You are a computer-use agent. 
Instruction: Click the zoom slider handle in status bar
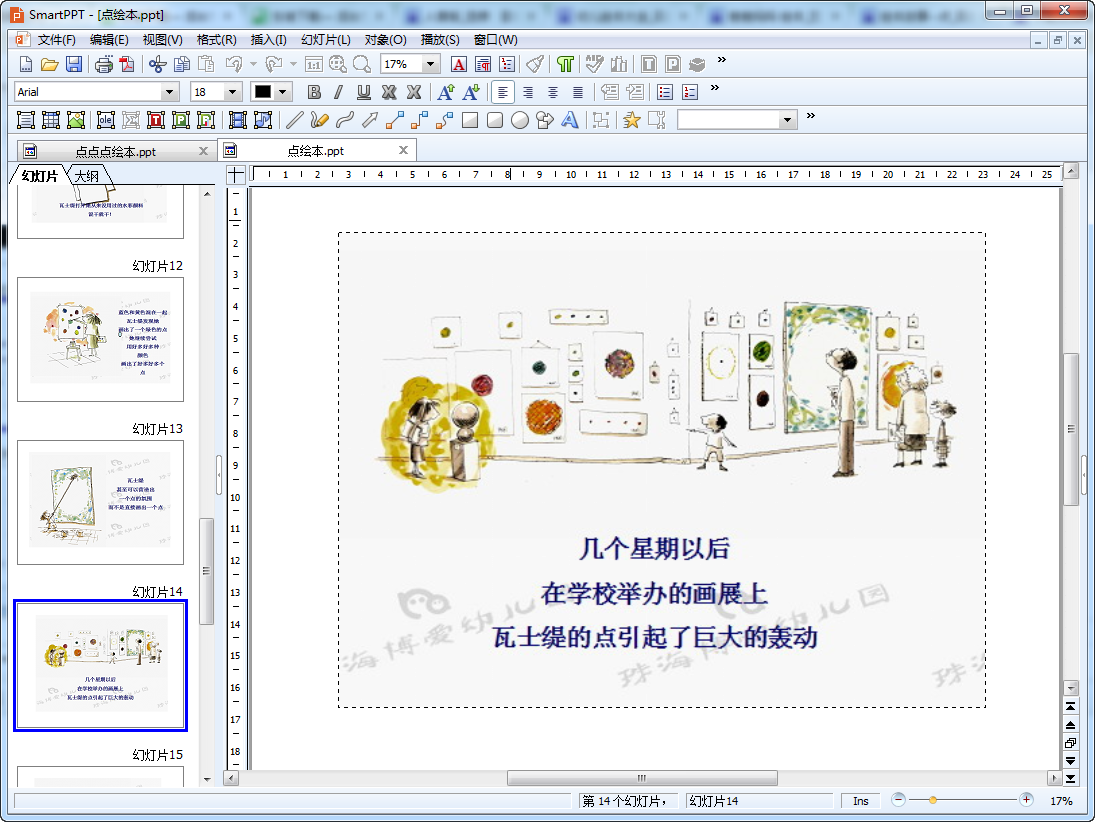932,800
